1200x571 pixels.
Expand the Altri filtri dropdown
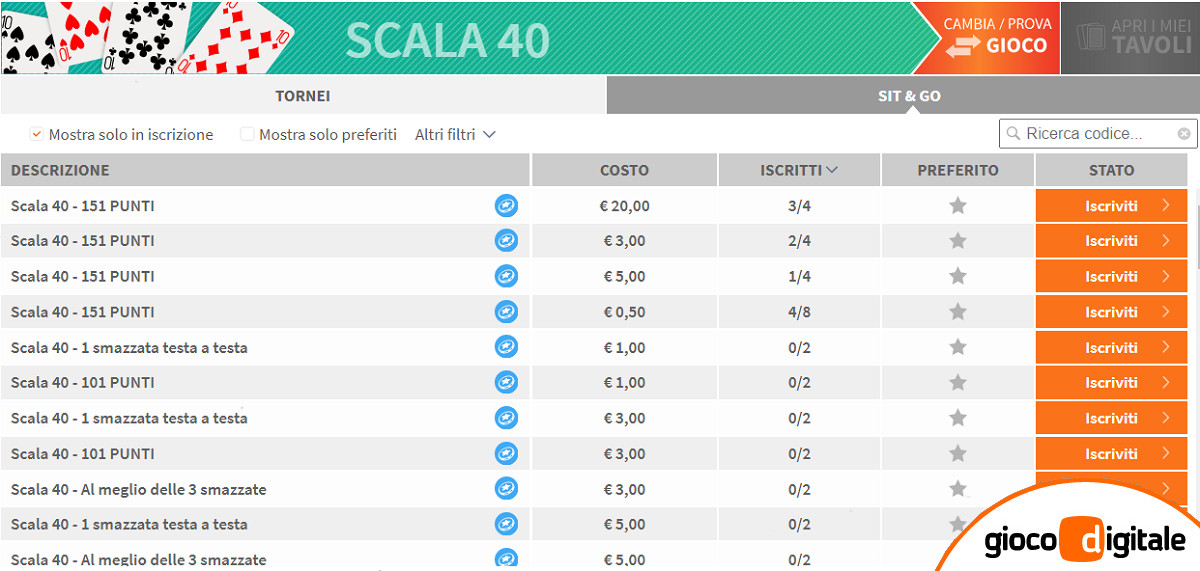(x=455, y=134)
